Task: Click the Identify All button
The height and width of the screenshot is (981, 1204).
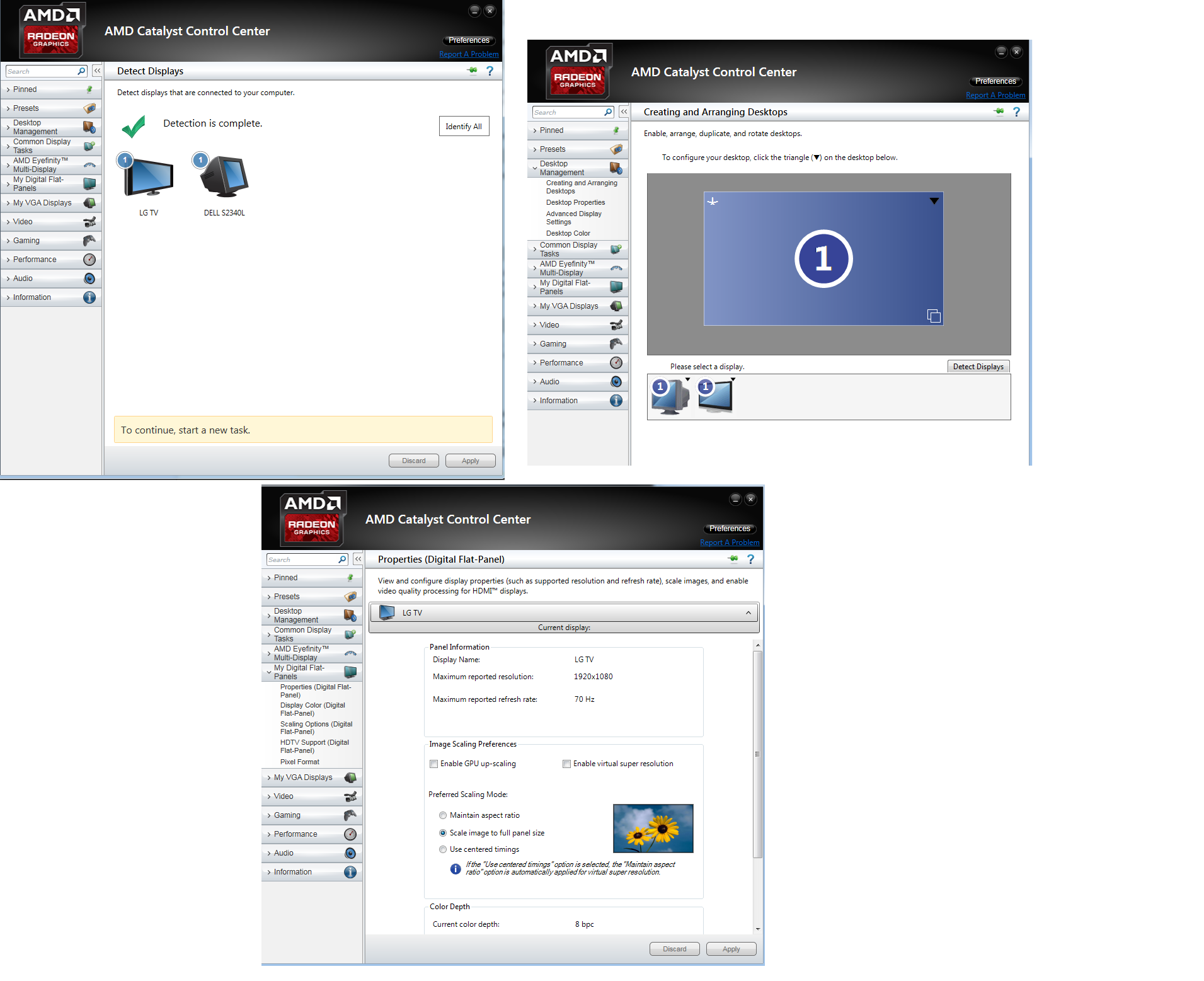Action: click(464, 127)
